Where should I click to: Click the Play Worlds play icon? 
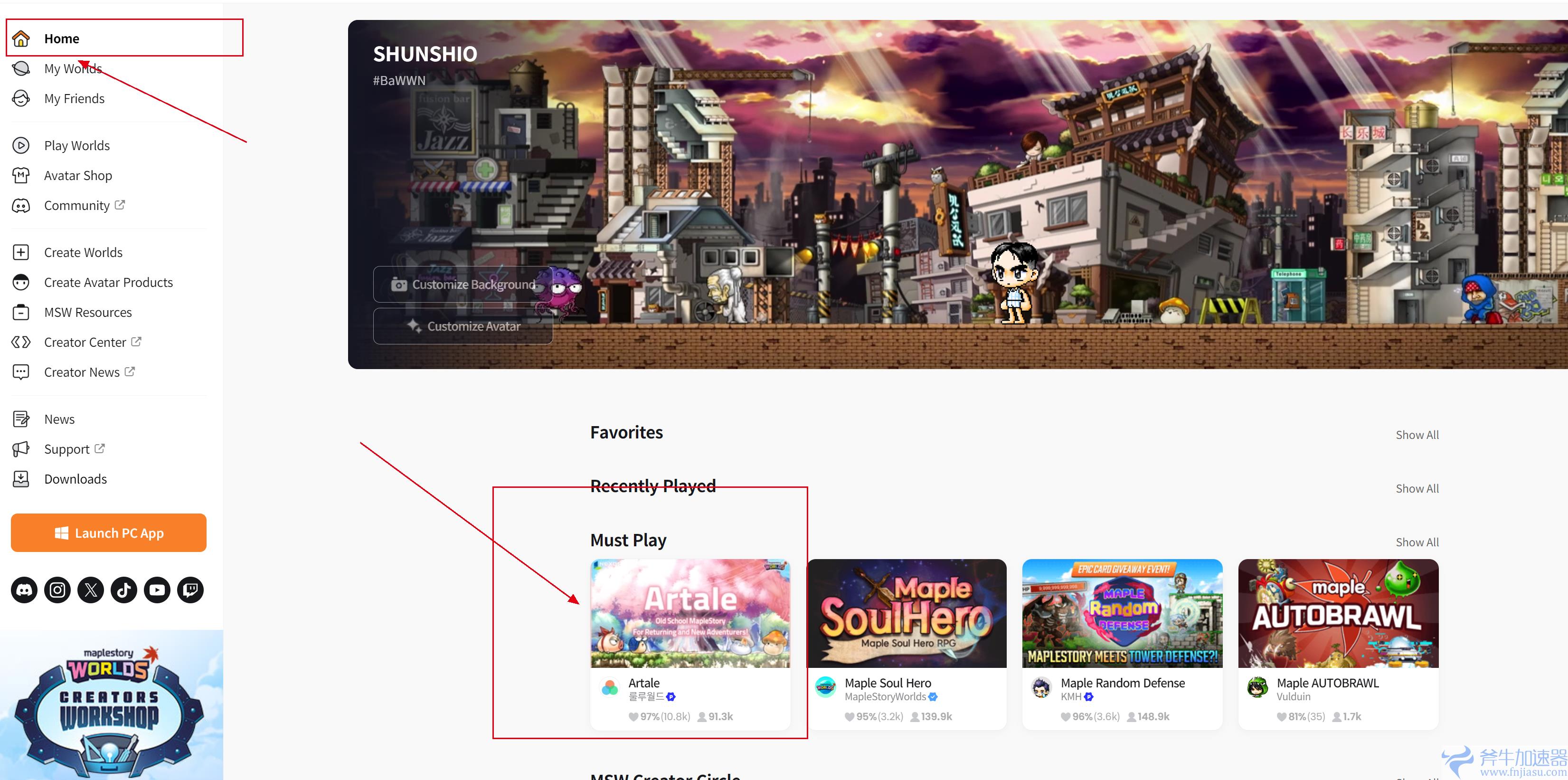point(21,145)
